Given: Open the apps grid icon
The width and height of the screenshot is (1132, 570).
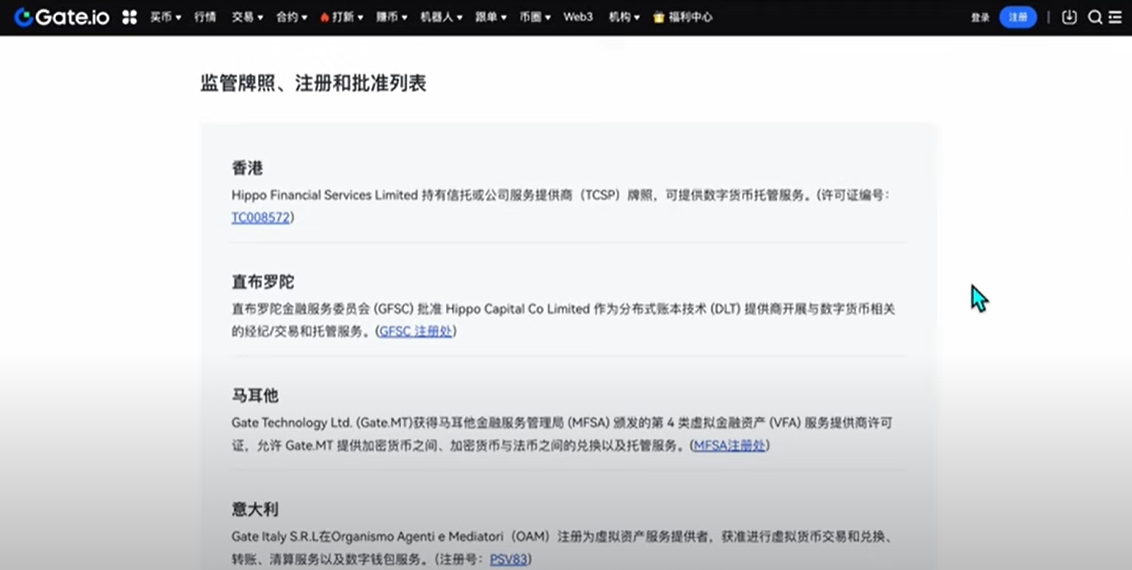Looking at the screenshot, I should (129, 17).
